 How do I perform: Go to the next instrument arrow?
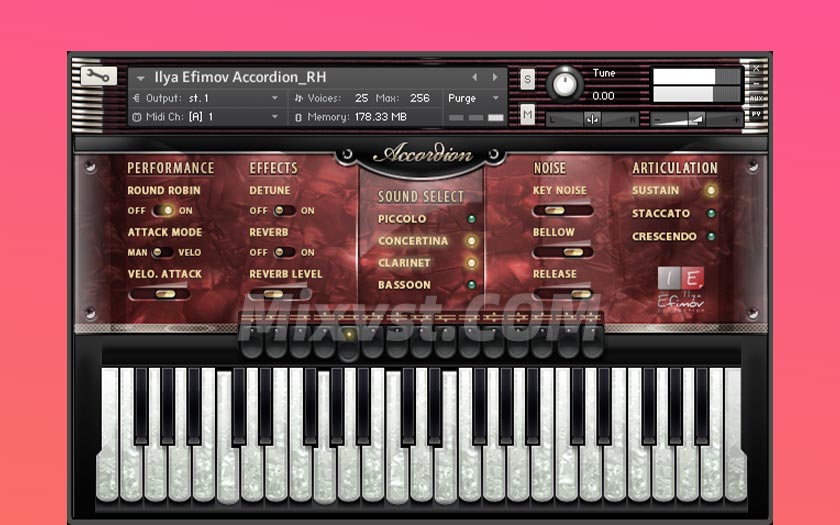pyautogui.click(x=495, y=77)
